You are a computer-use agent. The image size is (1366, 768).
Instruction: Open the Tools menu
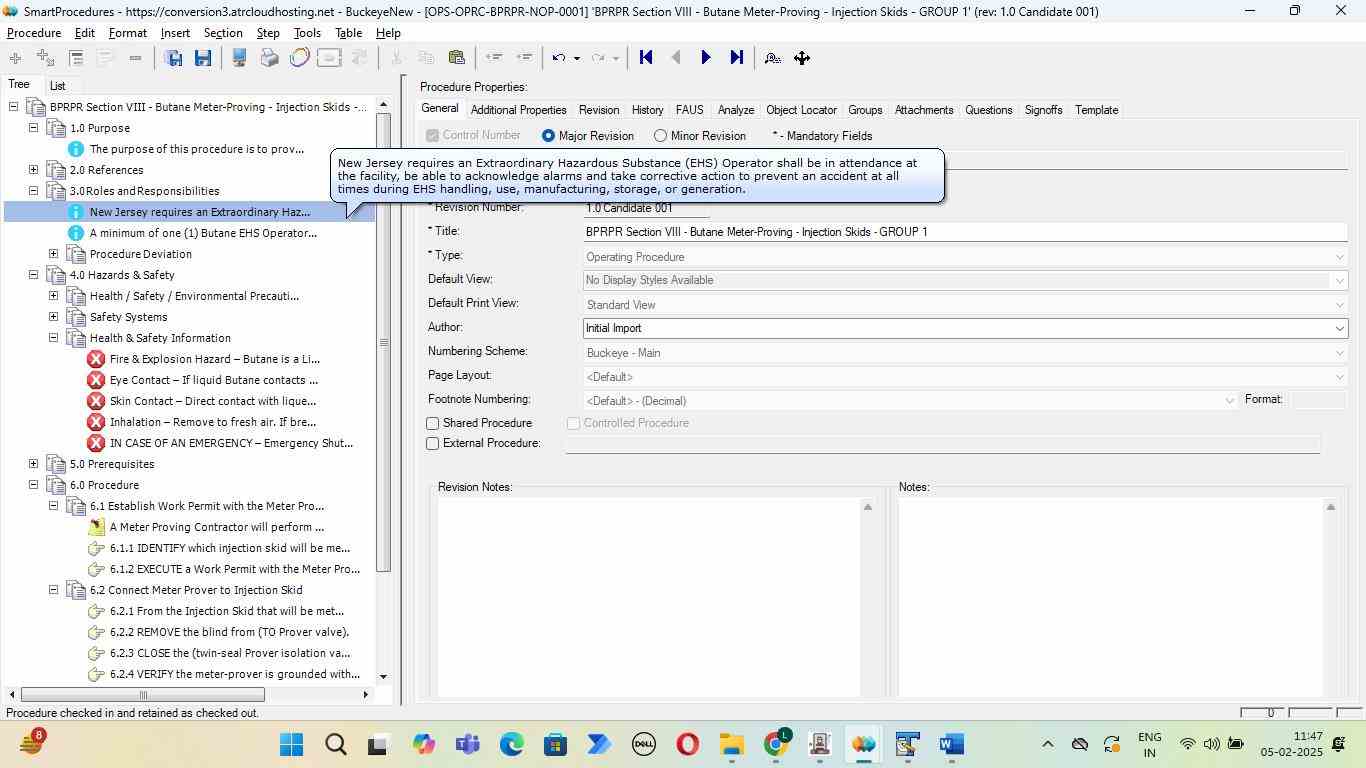[307, 33]
